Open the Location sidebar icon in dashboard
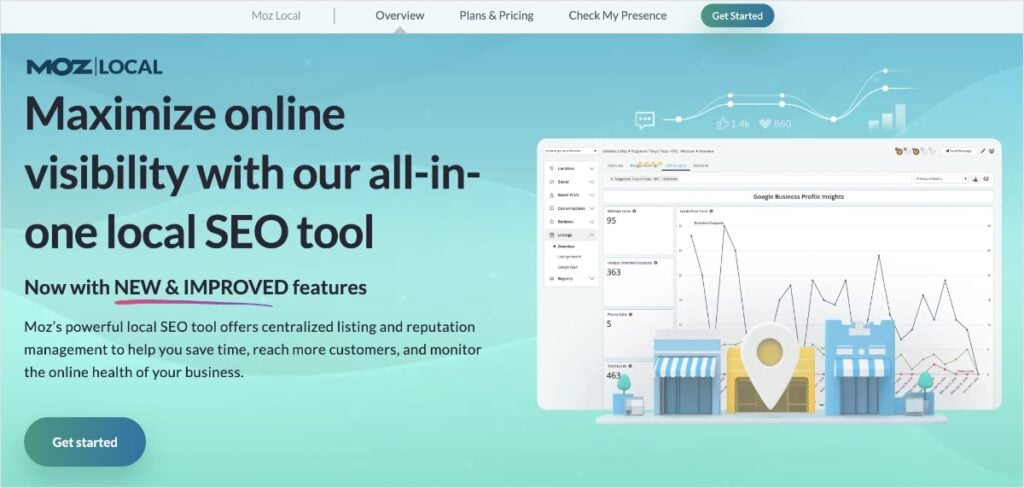The height and width of the screenshot is (488, 1024). [x=551, y=169]
